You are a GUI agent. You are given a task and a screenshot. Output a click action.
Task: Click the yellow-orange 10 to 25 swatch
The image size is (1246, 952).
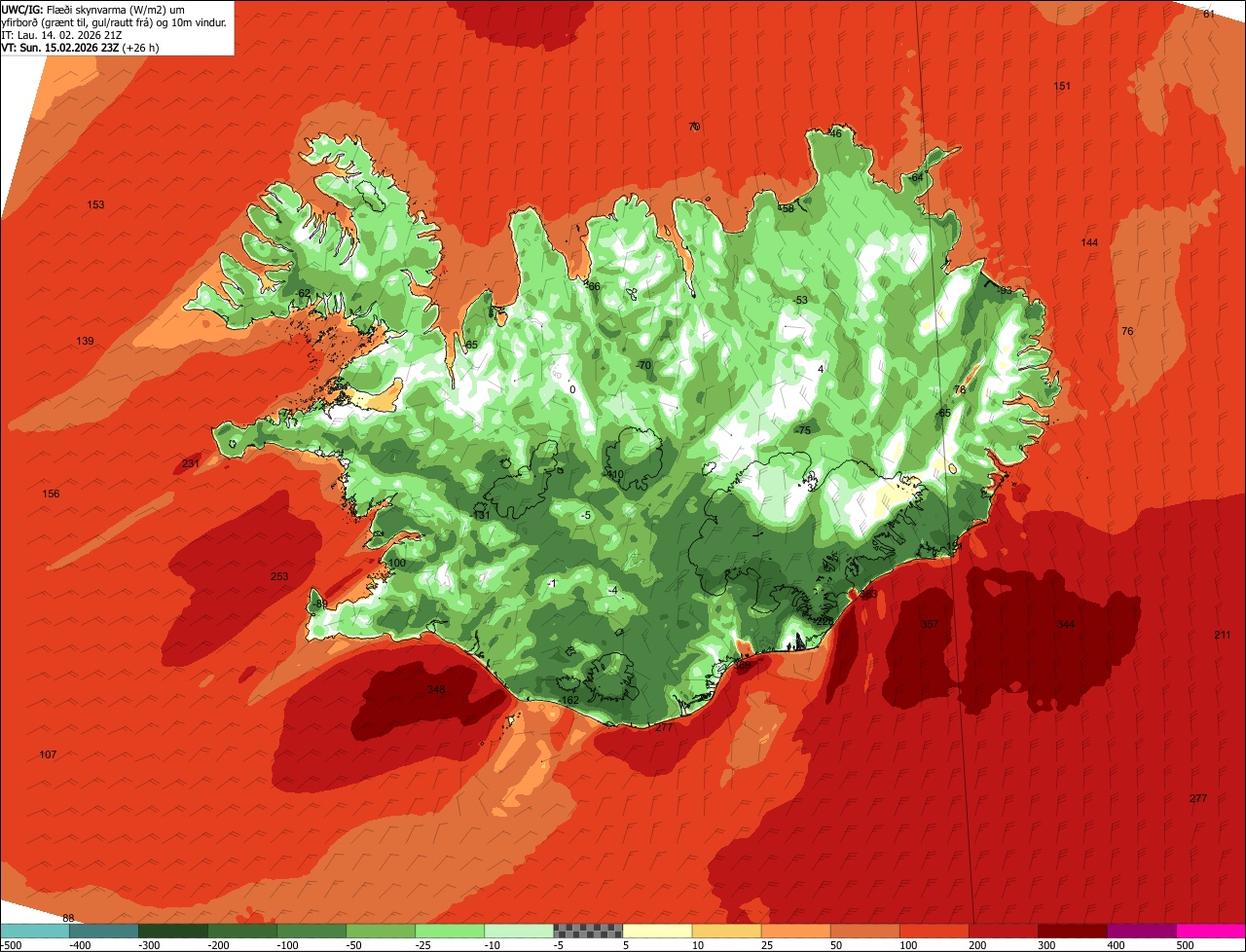726,931
